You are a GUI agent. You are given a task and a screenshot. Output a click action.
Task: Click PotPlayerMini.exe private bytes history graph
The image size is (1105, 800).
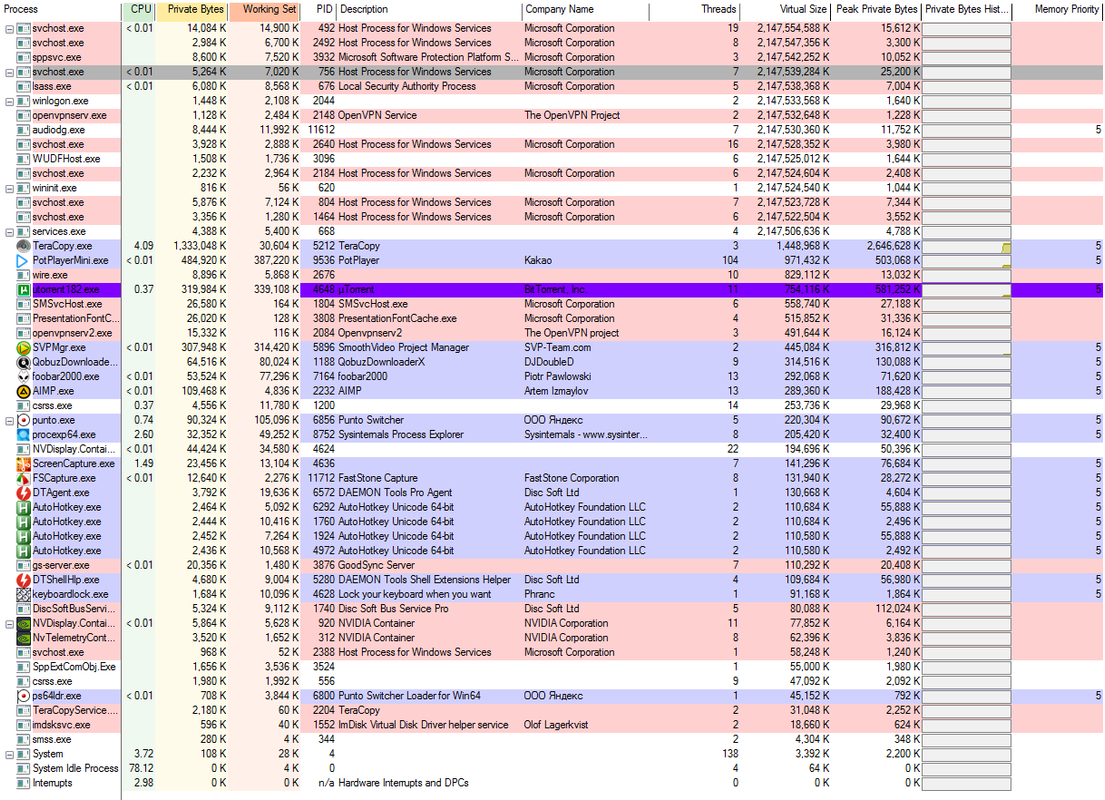point(967,261)
